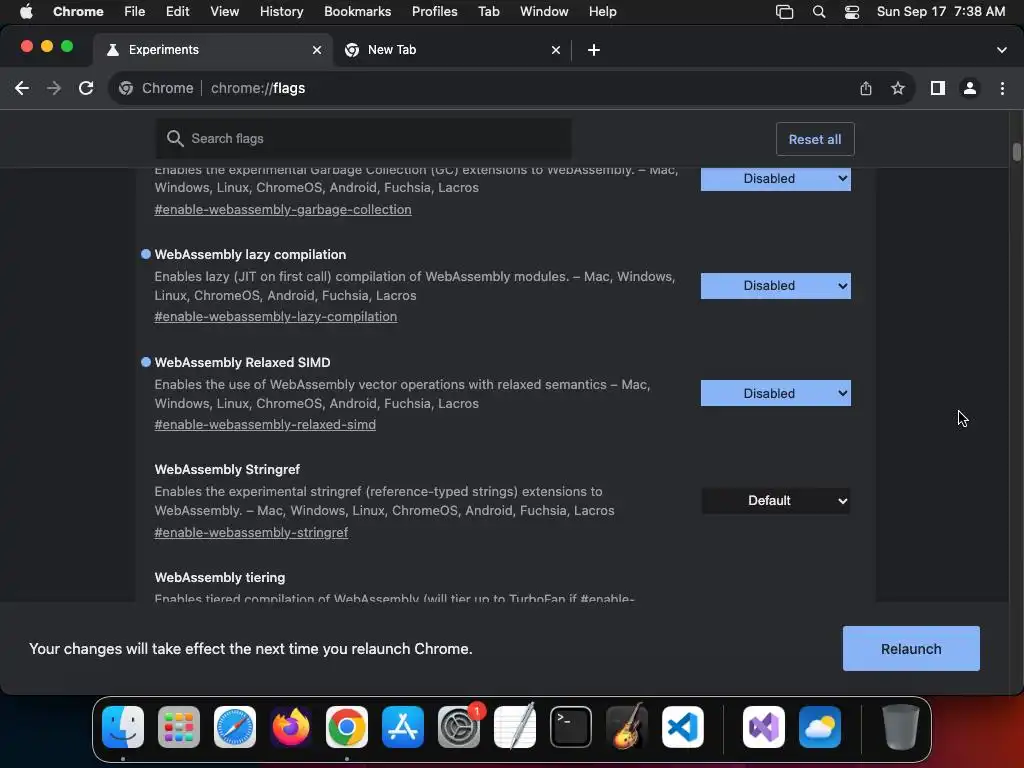Open Finder from the Dock
The width and height of the screenshot is (1024, 768).
point(123,727)
